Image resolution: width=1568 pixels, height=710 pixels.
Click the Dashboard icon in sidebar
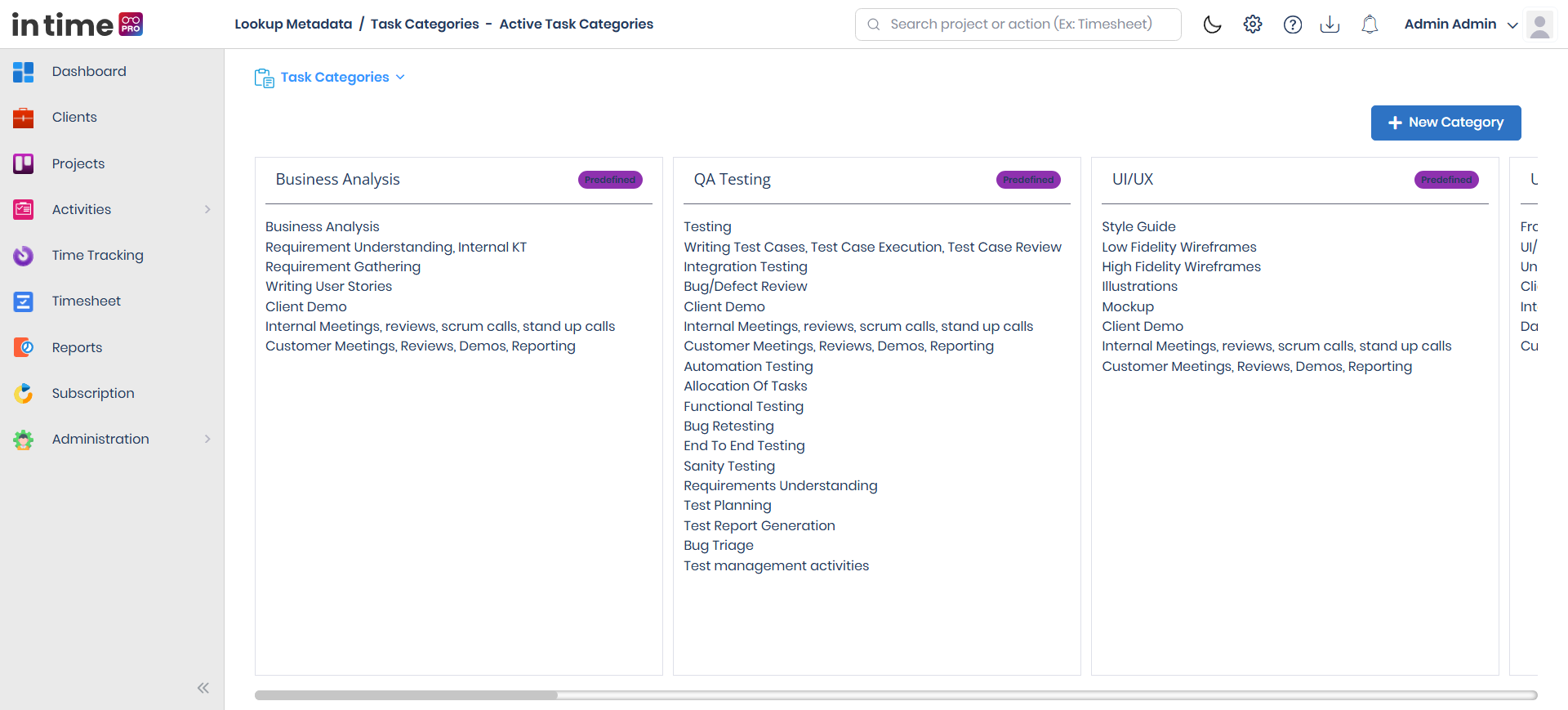point(23,72)
